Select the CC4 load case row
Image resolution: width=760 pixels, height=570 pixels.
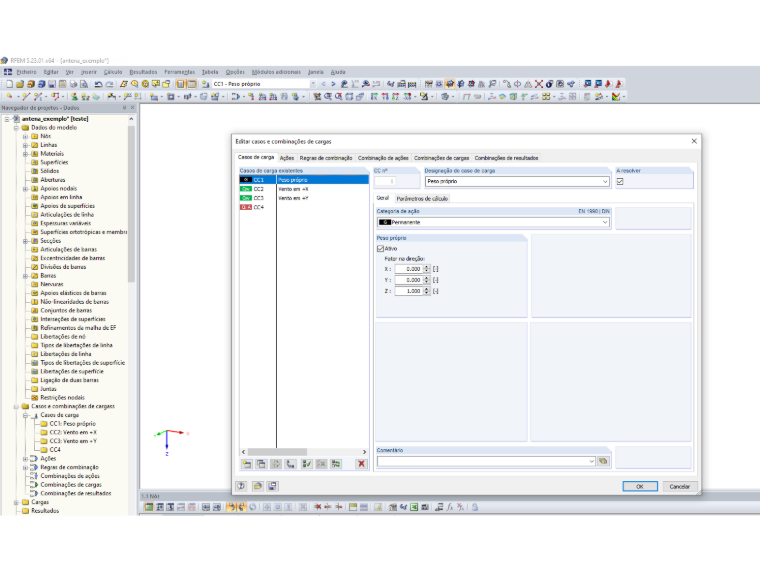[x=303, y=207]
